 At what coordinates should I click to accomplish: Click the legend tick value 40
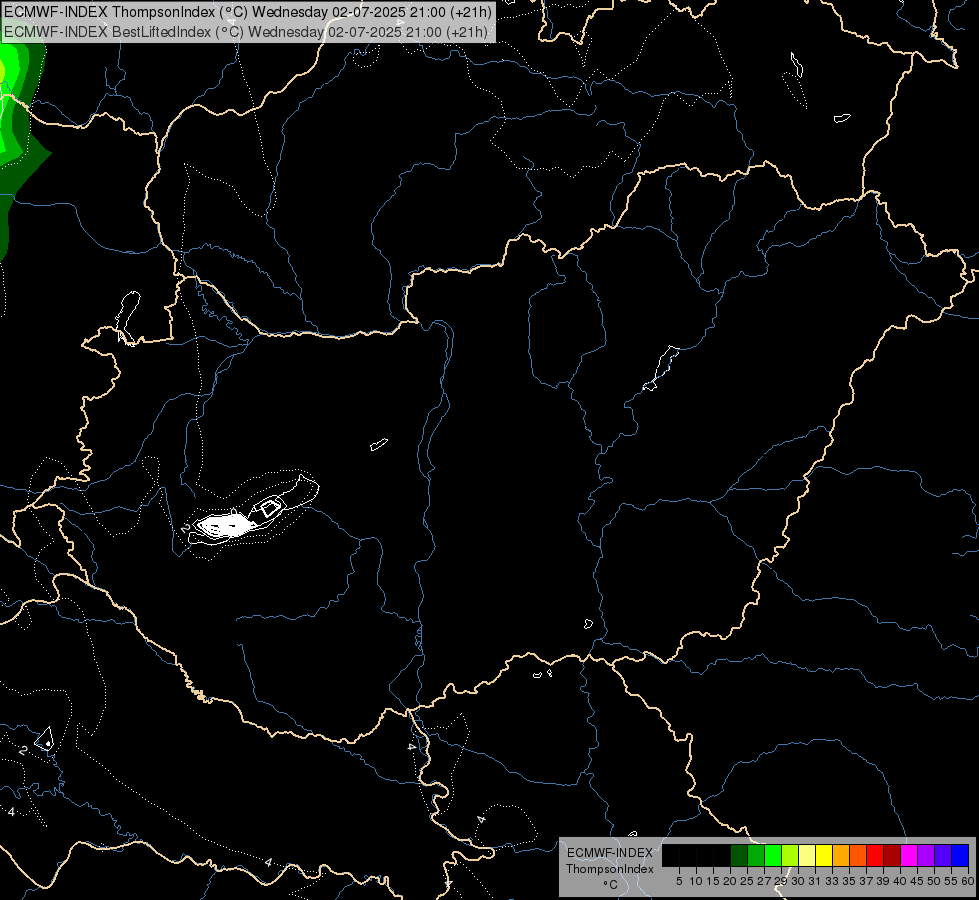click(x=900, y=881)
